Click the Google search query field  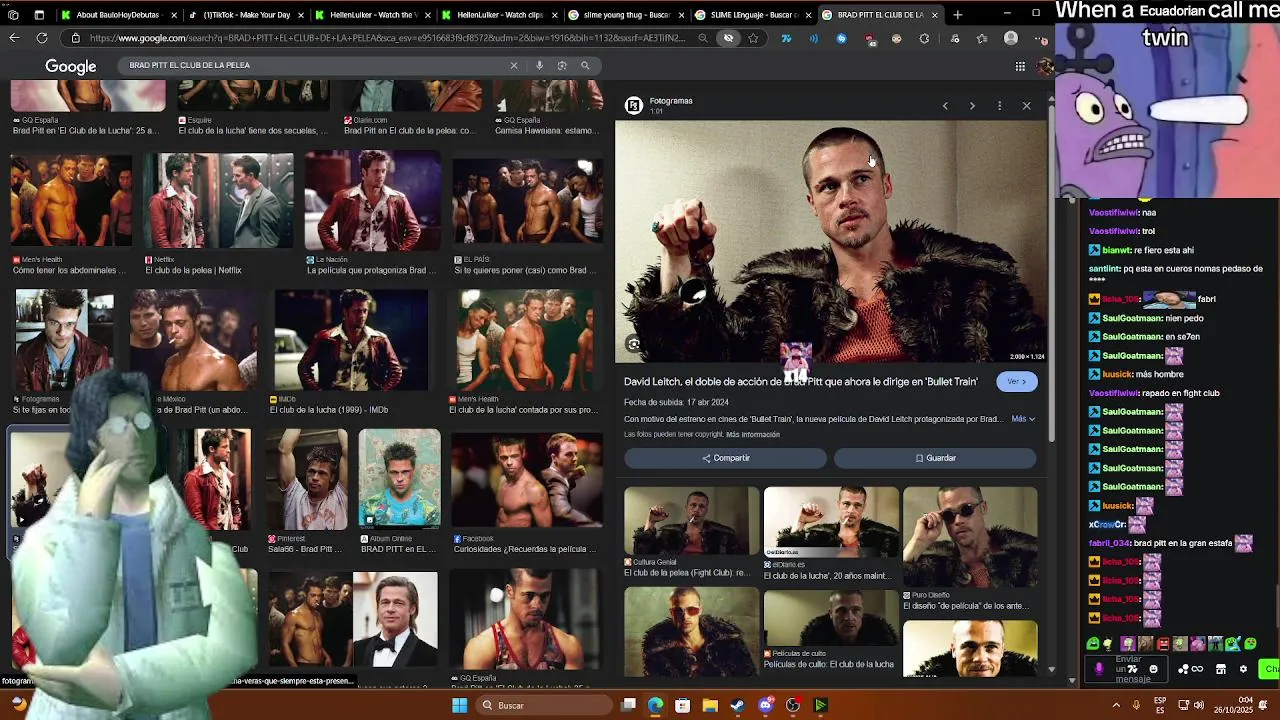coord(315,66)
